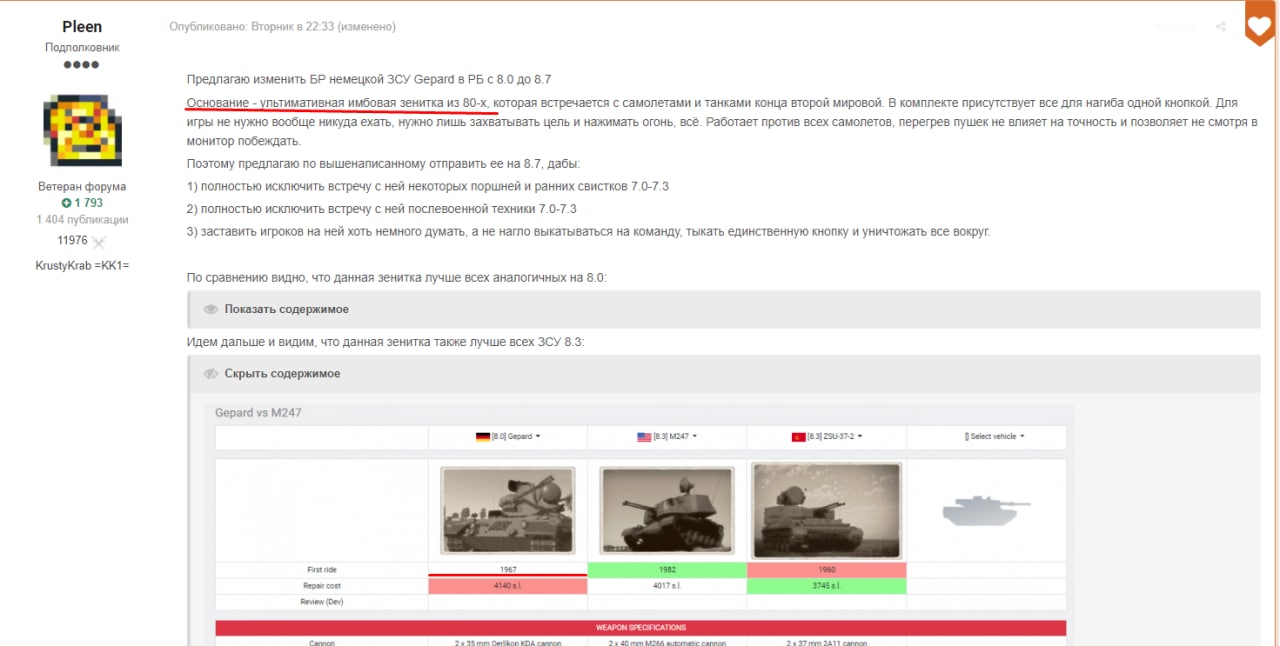Click the 'Подполковник' rank label

tap(82, 47)
